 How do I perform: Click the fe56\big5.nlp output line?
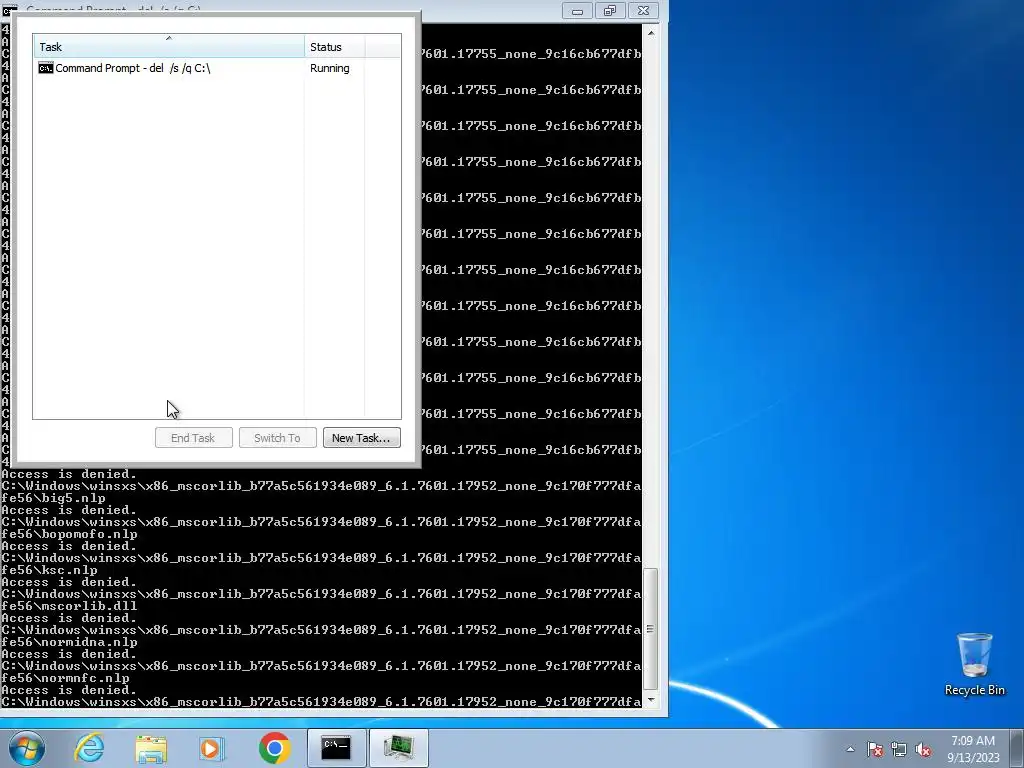pos(54,498)
